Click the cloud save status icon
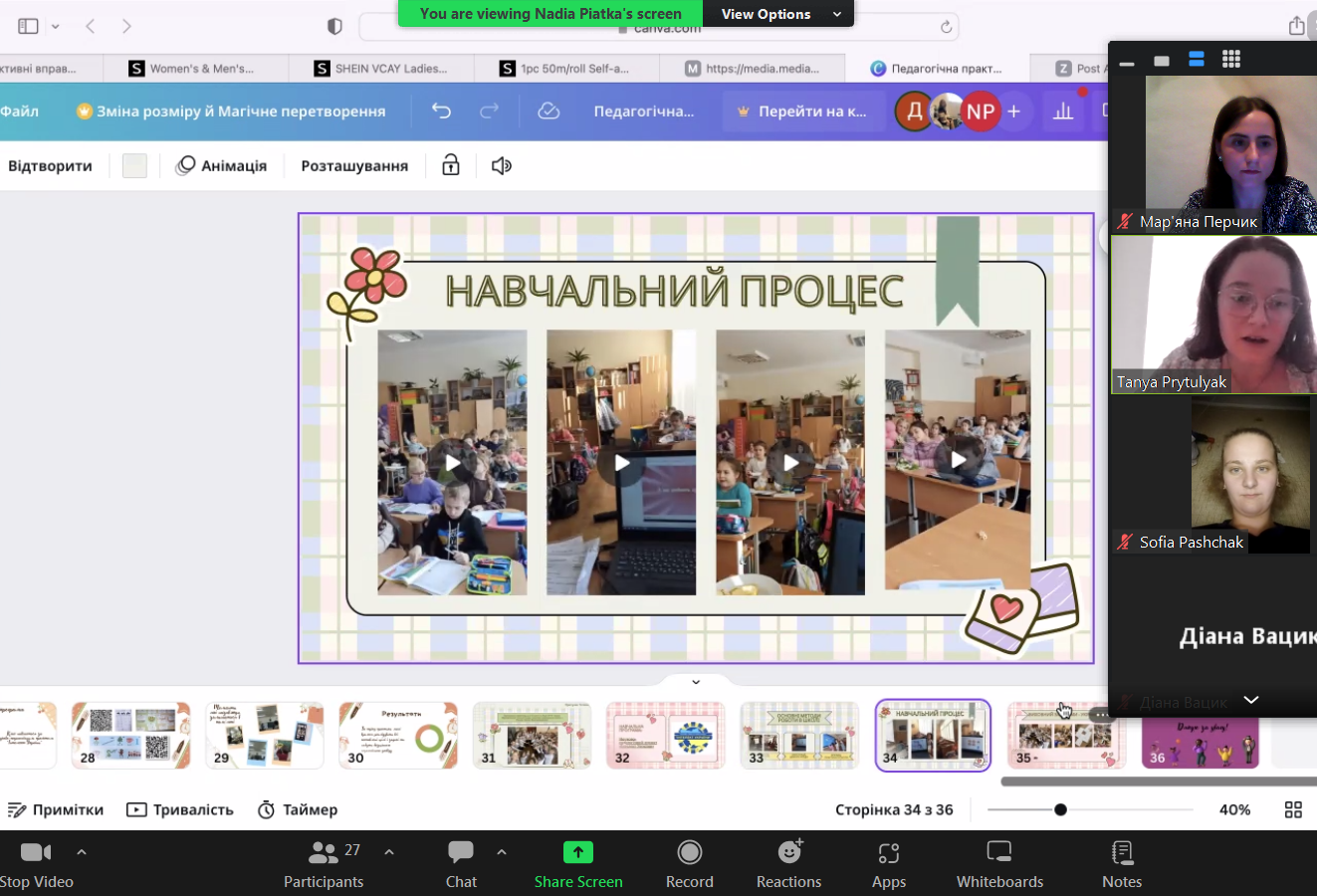Screen dimensions: 1317x896 click(x=549, y=111)
